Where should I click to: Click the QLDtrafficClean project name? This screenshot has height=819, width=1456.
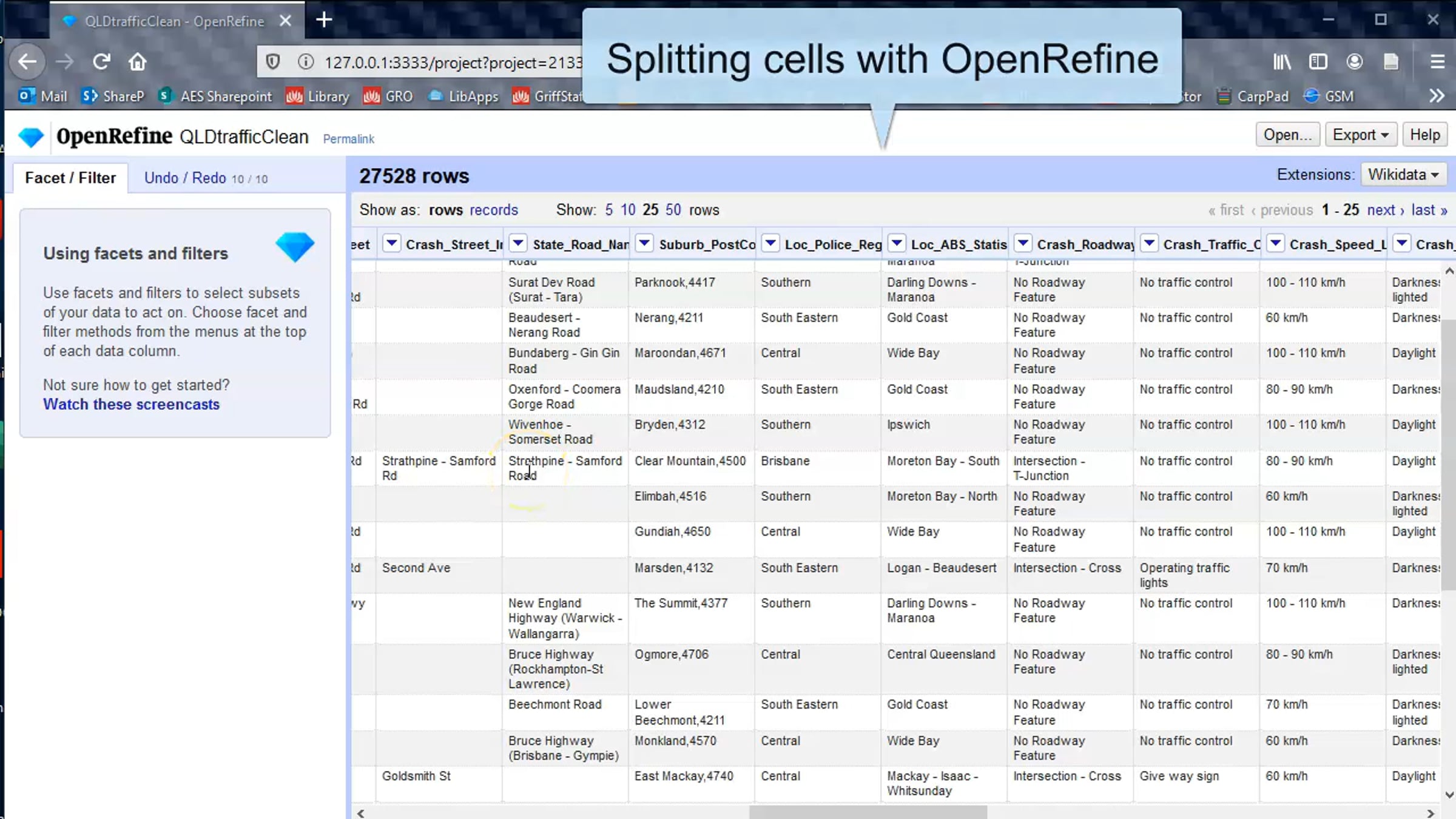pyautogui.click(x=244, y=136)
